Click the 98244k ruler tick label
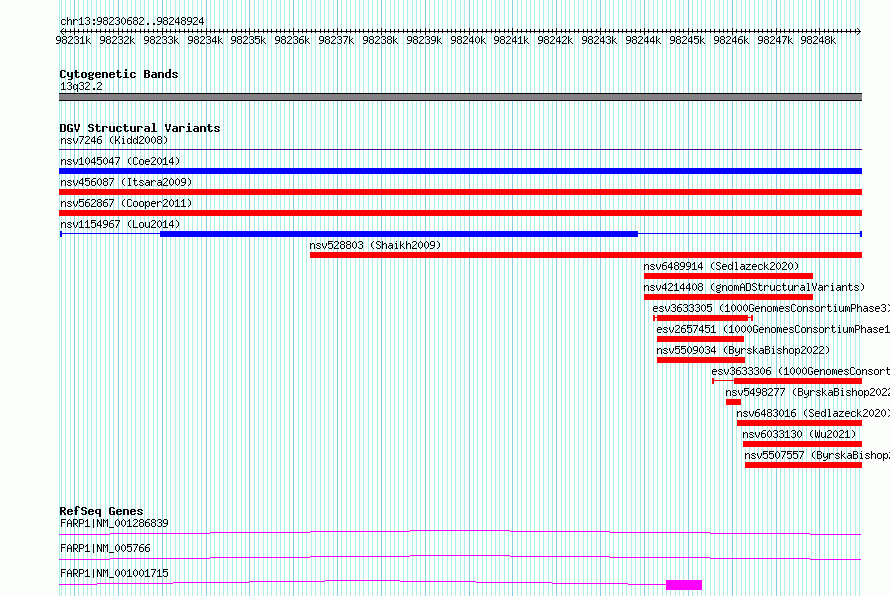 point(643,40)
